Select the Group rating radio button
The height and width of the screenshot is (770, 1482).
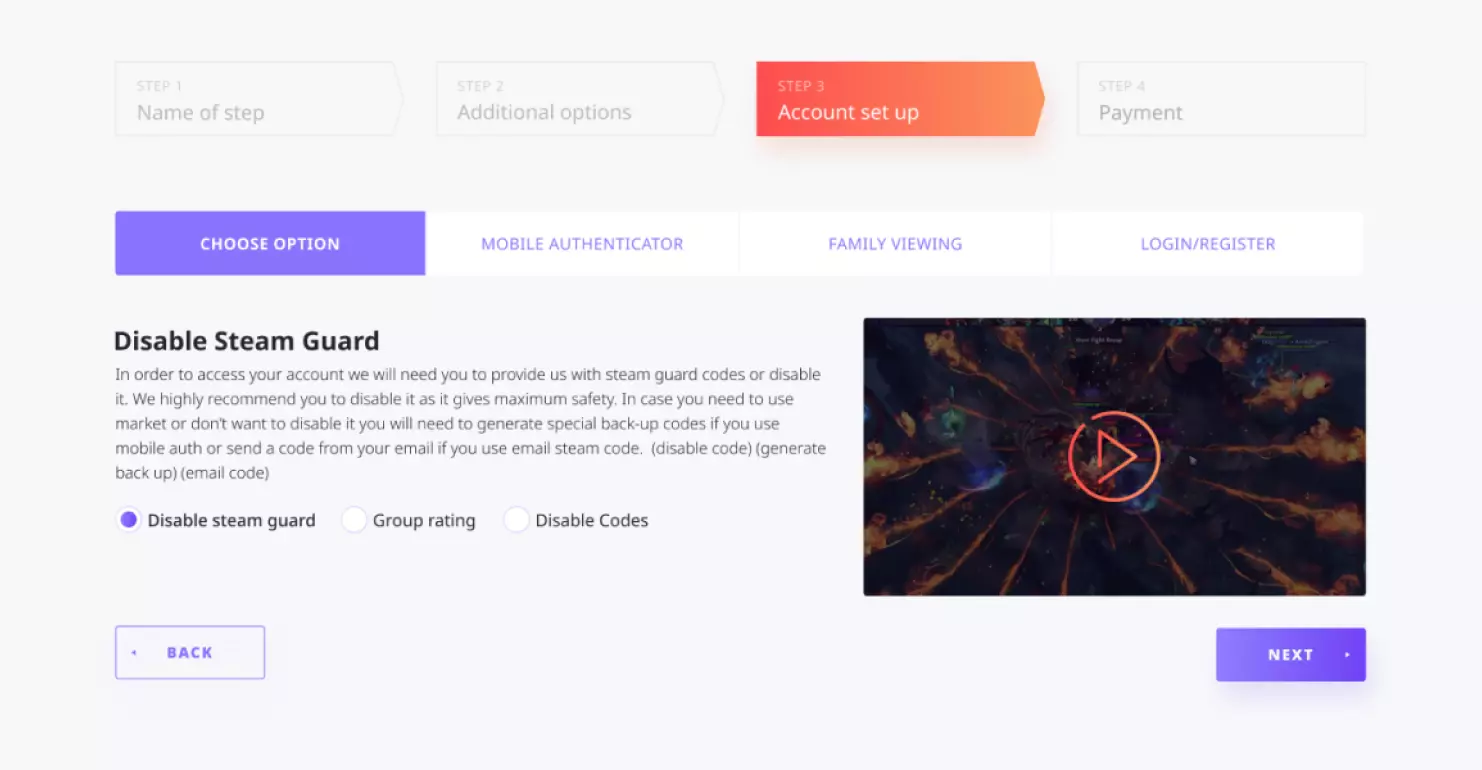[x=354, y=520]
